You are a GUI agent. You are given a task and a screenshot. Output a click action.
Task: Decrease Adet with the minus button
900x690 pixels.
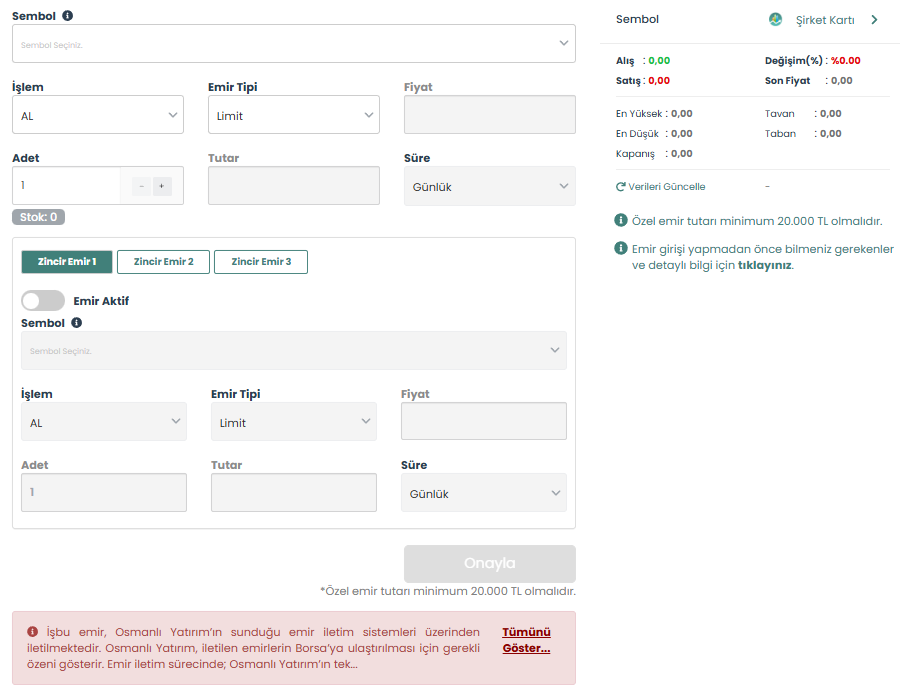(141, 186)
